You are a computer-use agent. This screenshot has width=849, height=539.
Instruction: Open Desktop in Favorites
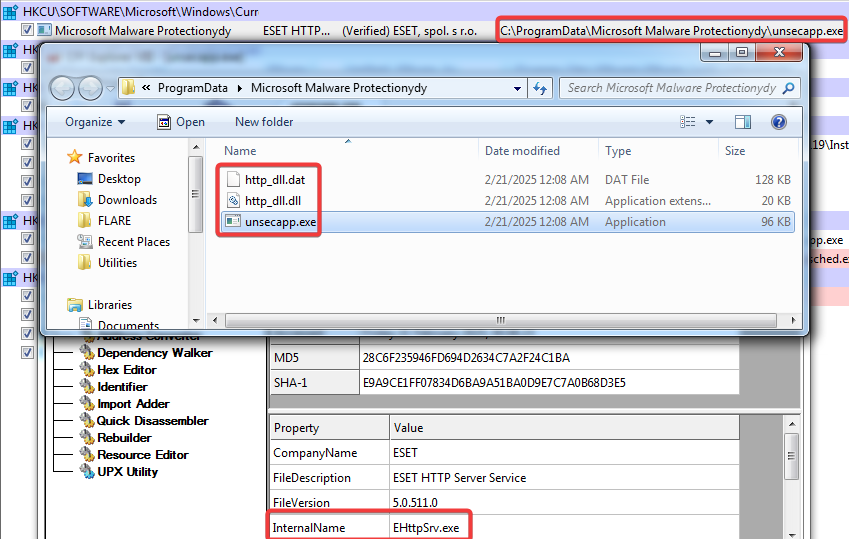pyautogui.click(x=119, y=179)
